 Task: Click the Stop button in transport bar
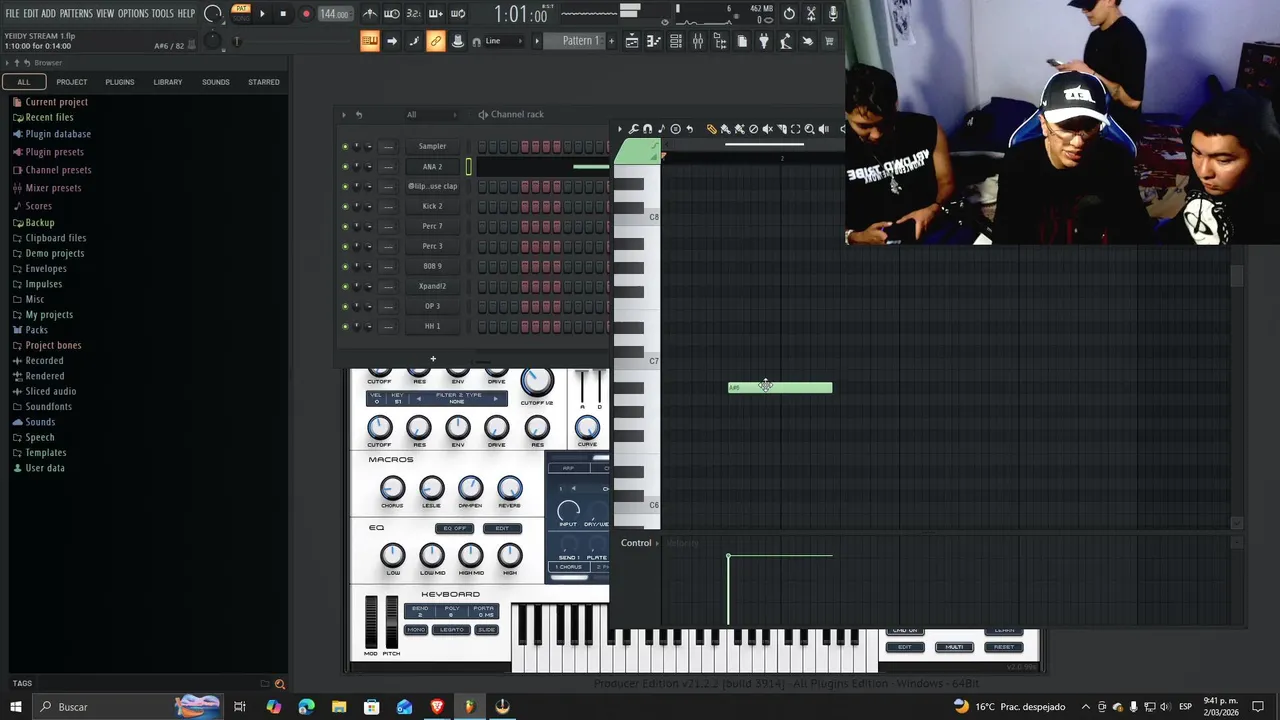283,14
